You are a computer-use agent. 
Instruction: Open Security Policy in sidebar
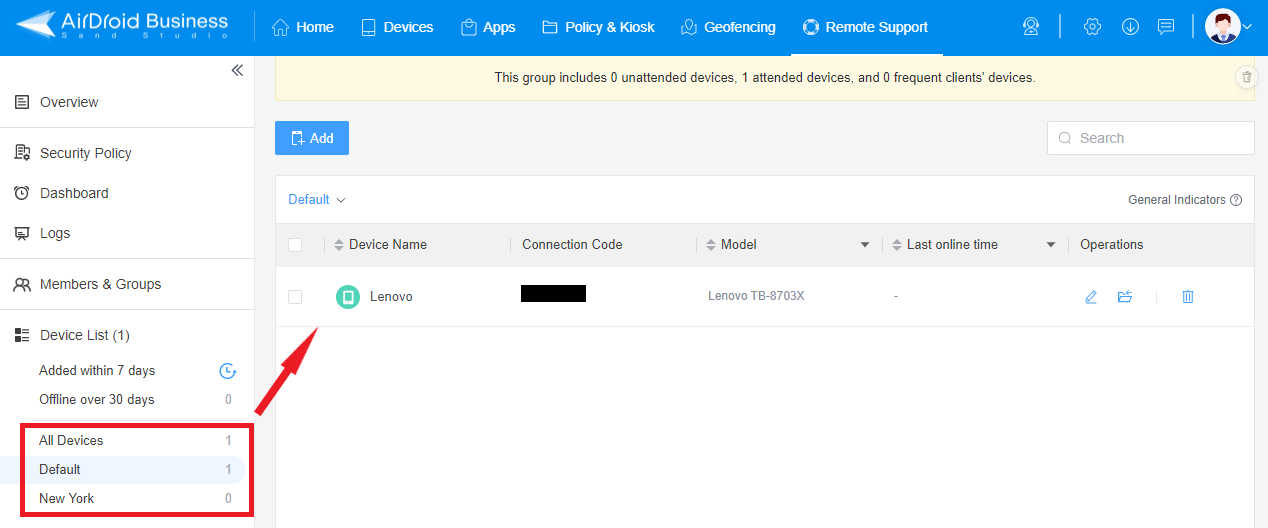pyautogui.click(x=86, y=153)
